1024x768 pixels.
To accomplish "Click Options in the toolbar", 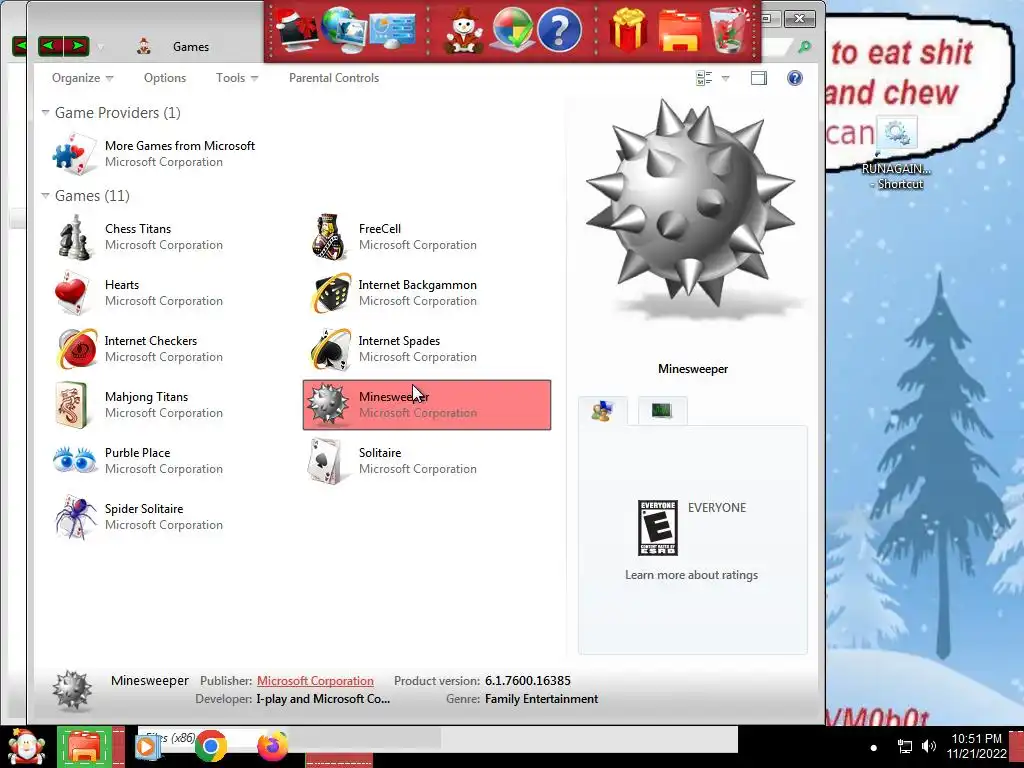I will (x=165, y=78).
